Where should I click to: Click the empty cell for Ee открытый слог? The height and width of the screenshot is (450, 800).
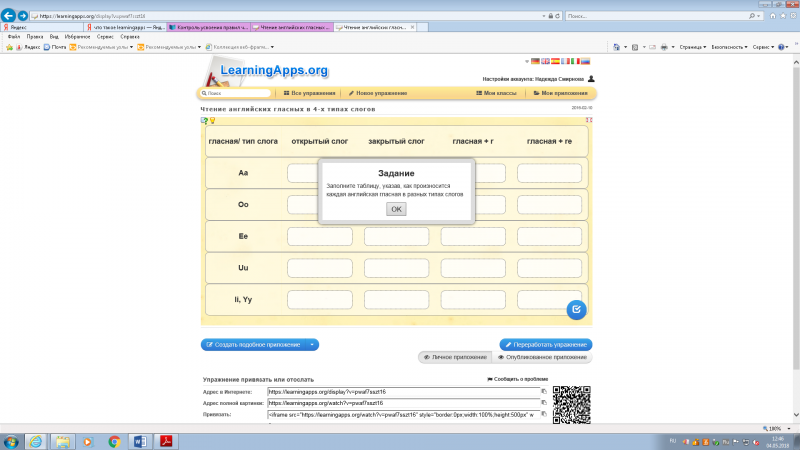click(320, 236)
